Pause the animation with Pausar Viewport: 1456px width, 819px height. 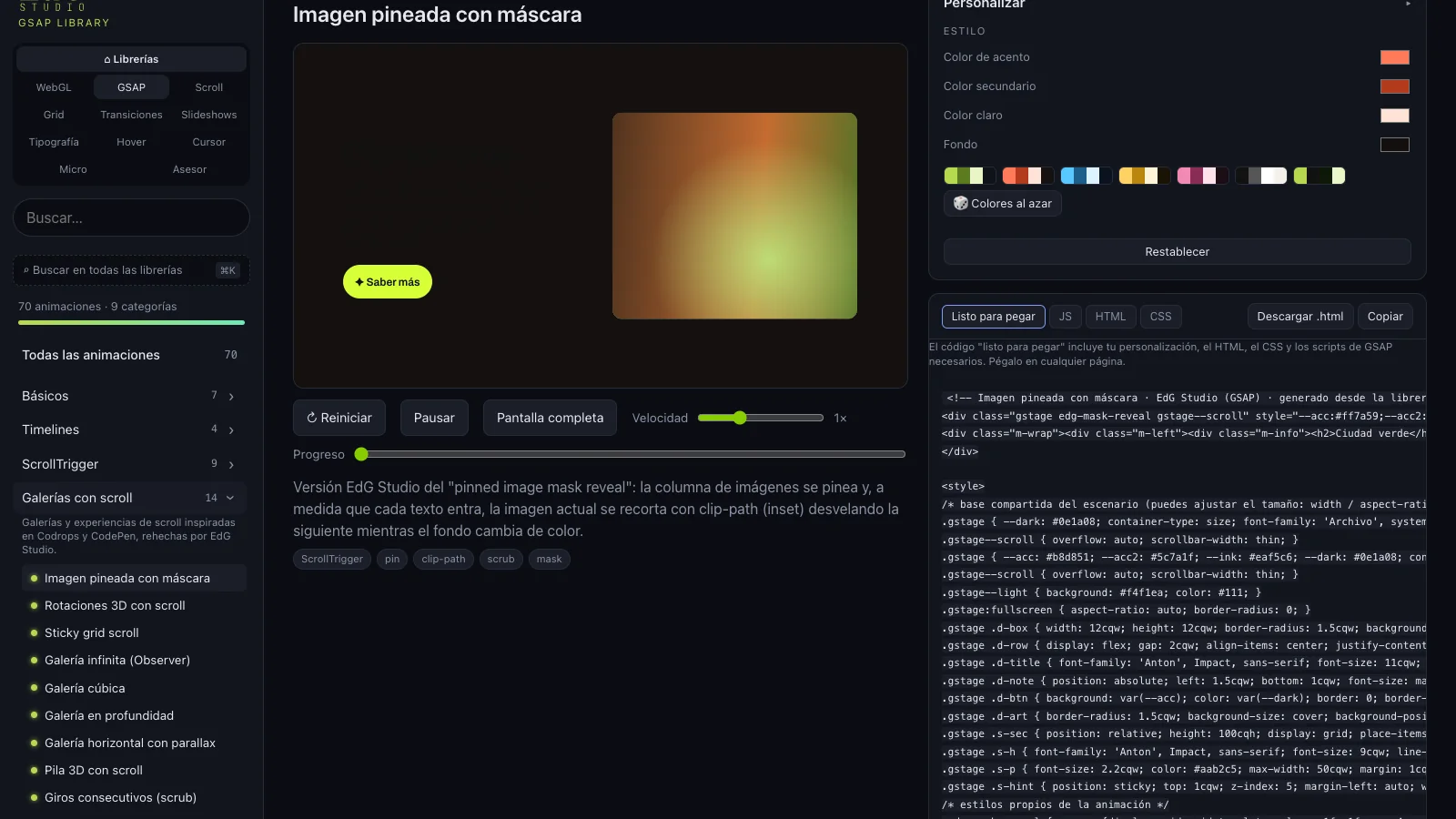coord(434,418)
